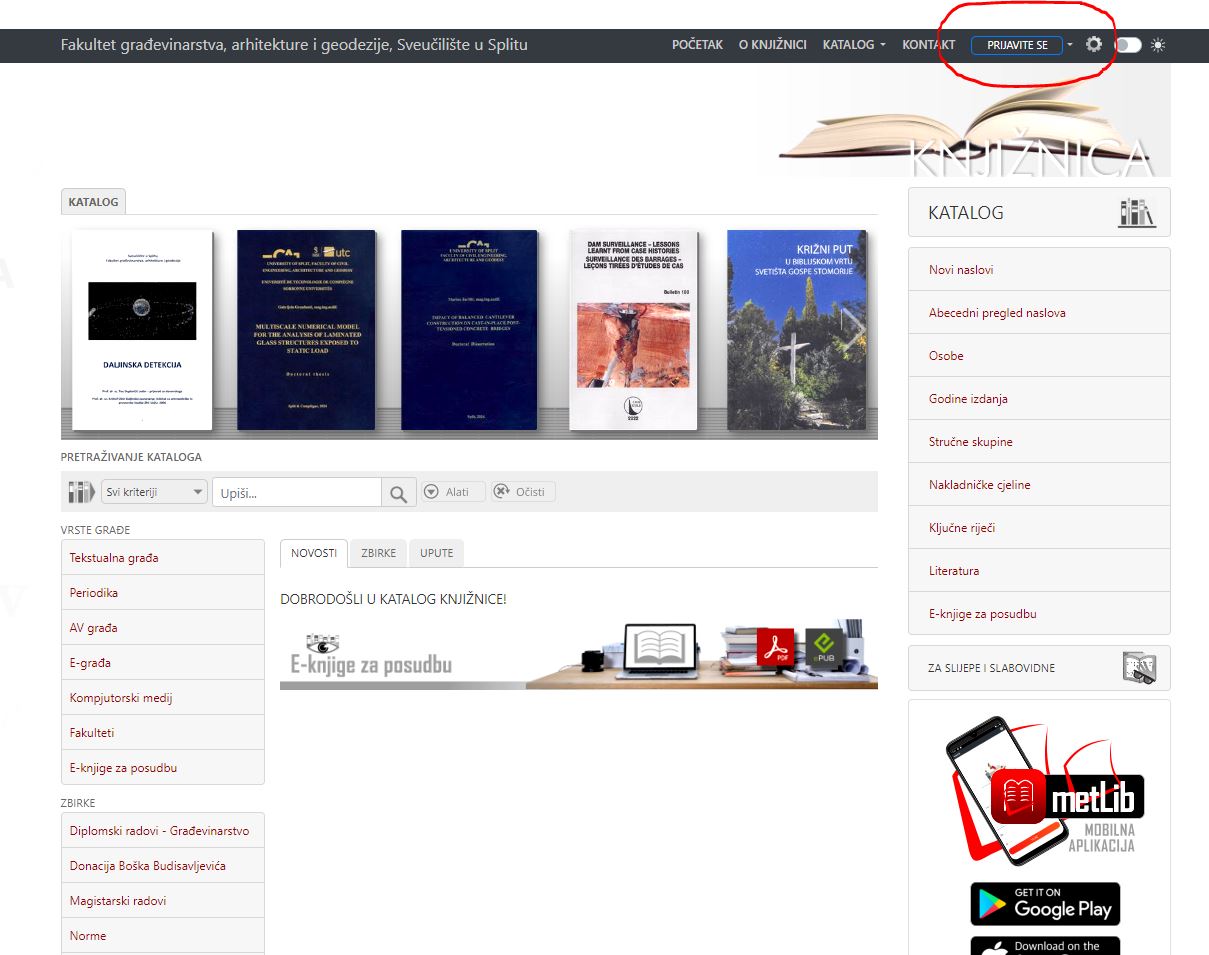Open the accessibility icon for the visually impaired
Screen dimensions: 1209x955
pyautogui.click(x=1138, y=668)
